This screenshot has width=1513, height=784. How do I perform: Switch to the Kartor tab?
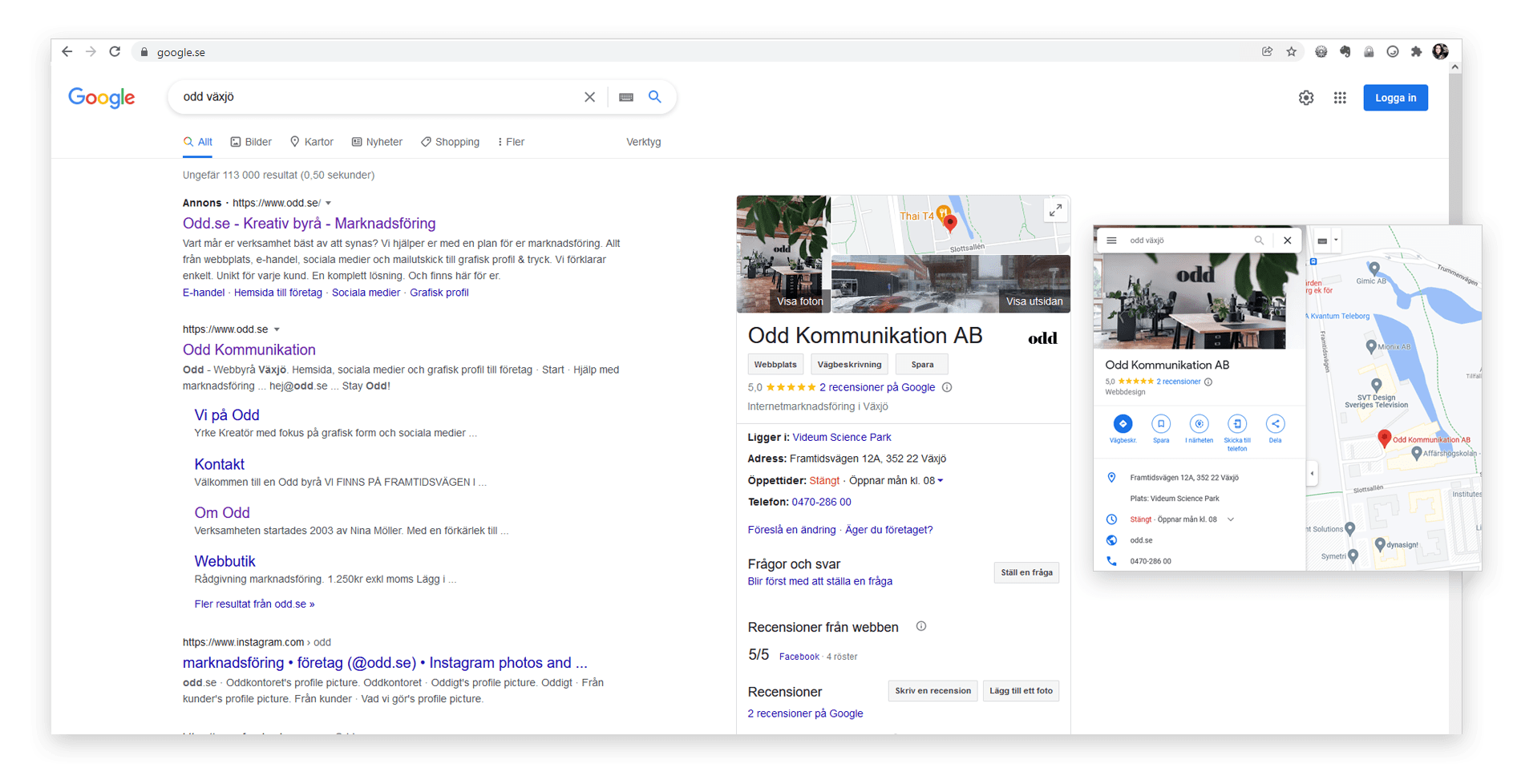312,142
